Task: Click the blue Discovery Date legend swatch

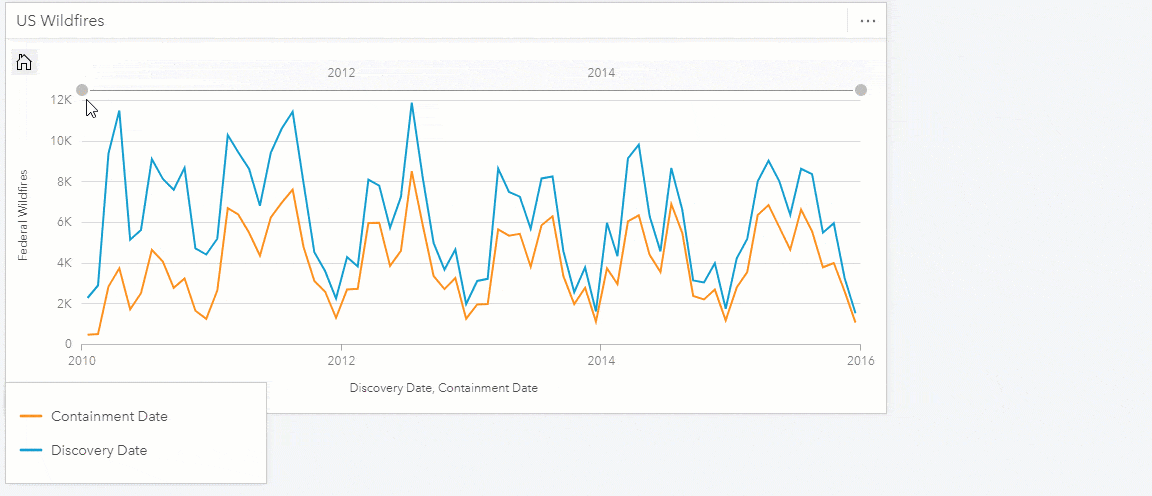Action: tap(31, 450)
